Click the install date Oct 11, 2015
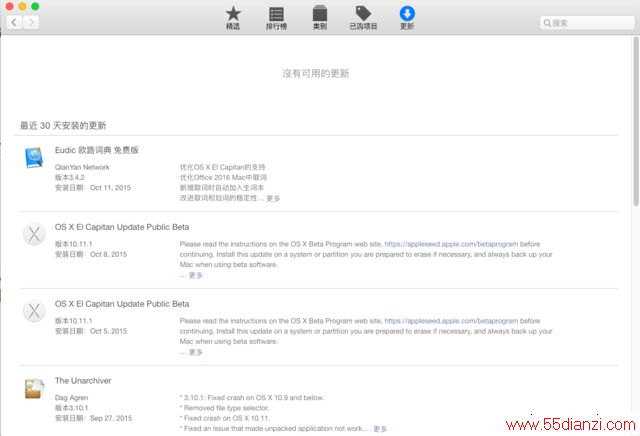This screenshot has width=640, height=436. [x=93, y=188]
